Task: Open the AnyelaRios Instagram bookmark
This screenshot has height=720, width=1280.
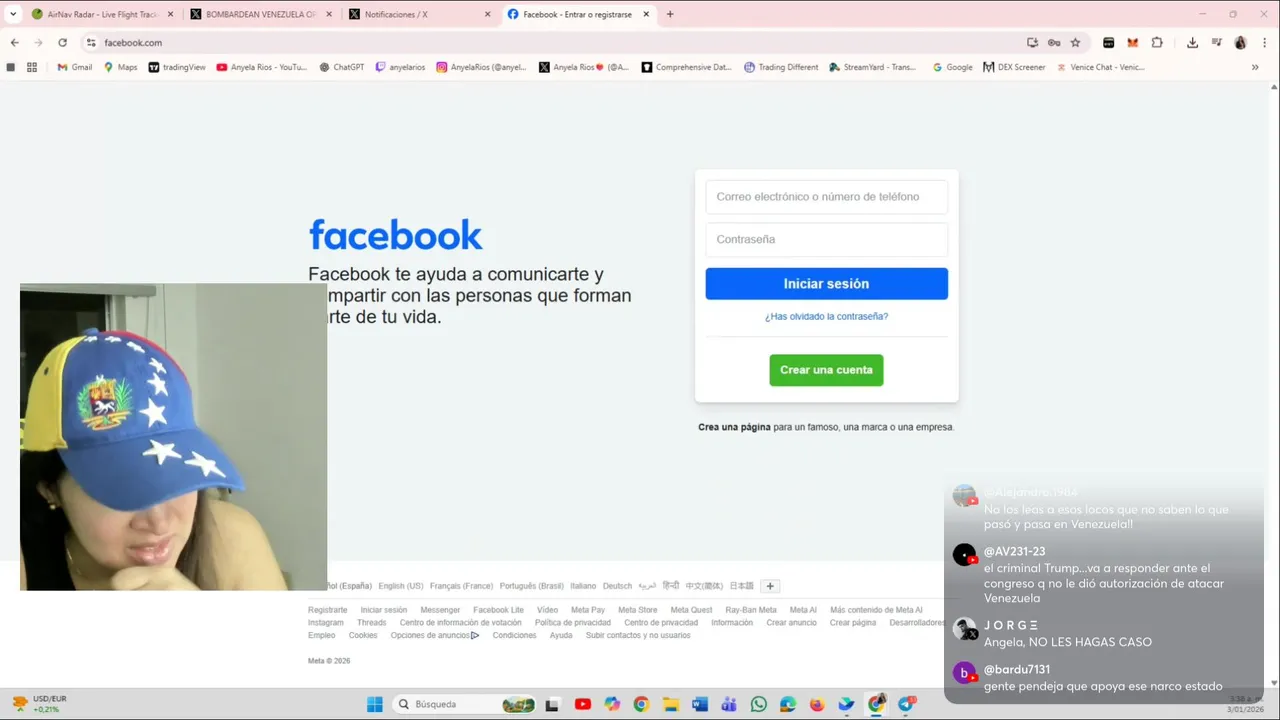Action: (482, 67)
